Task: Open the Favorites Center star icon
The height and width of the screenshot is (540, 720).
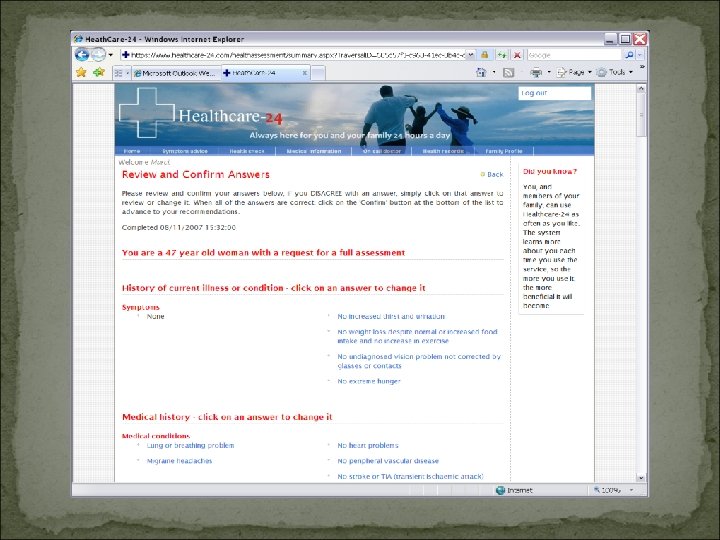Action: pos(81,72)
